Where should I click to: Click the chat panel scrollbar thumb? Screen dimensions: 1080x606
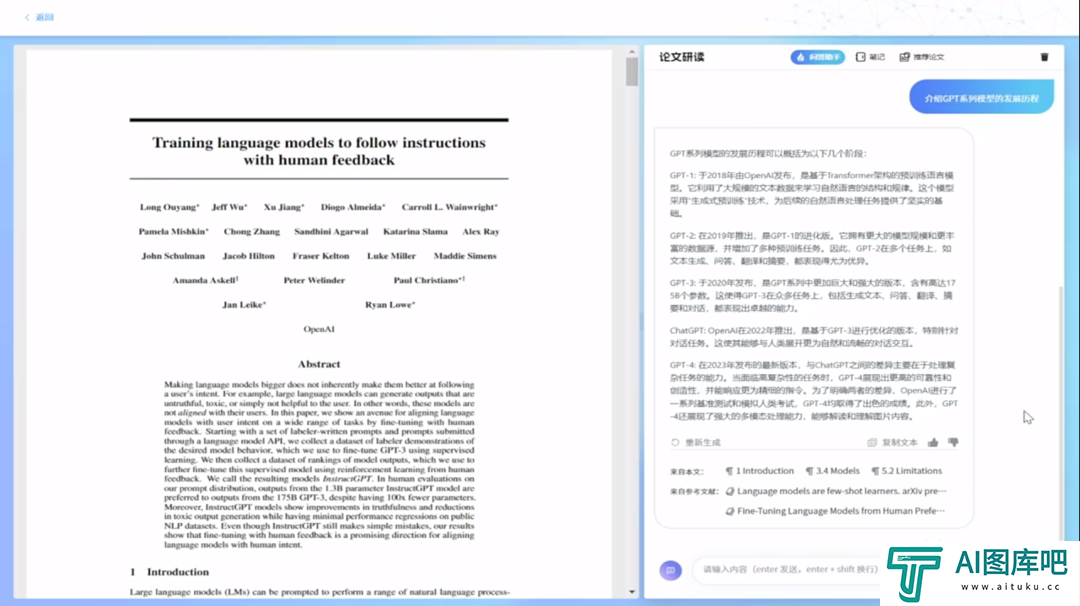point(1061,413)
